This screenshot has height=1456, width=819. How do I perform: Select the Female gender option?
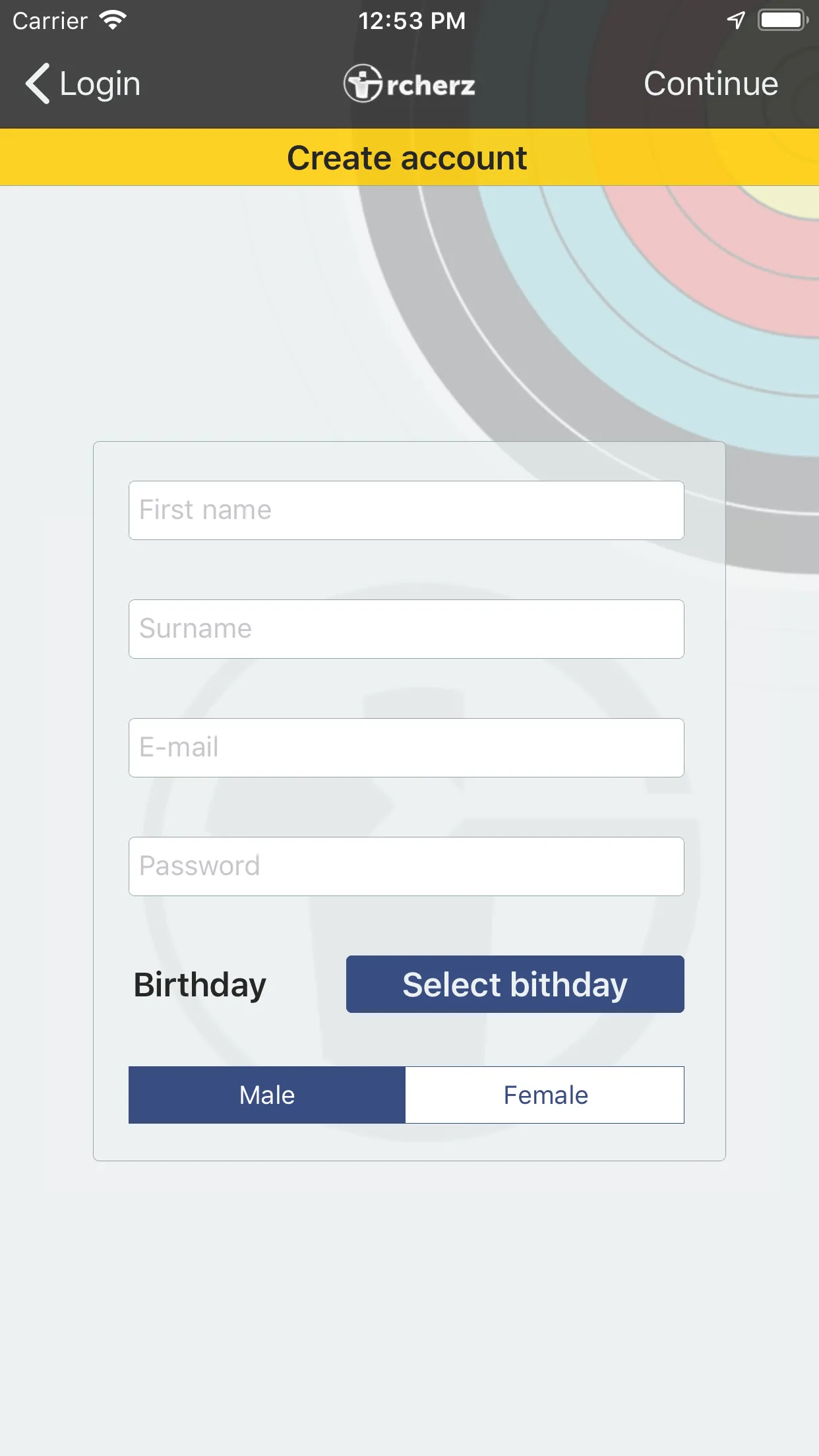(545, 1095)
